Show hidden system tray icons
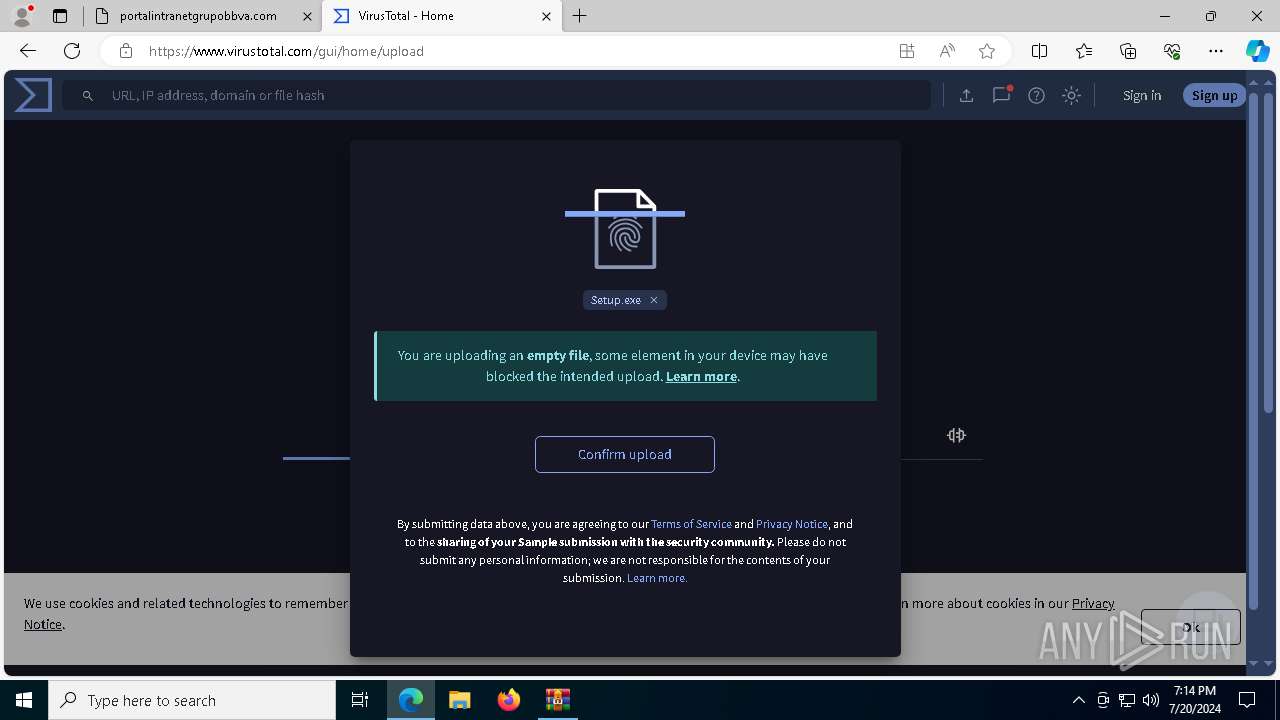Screen dimensions: 1280x720 [x=1078, y=700]
